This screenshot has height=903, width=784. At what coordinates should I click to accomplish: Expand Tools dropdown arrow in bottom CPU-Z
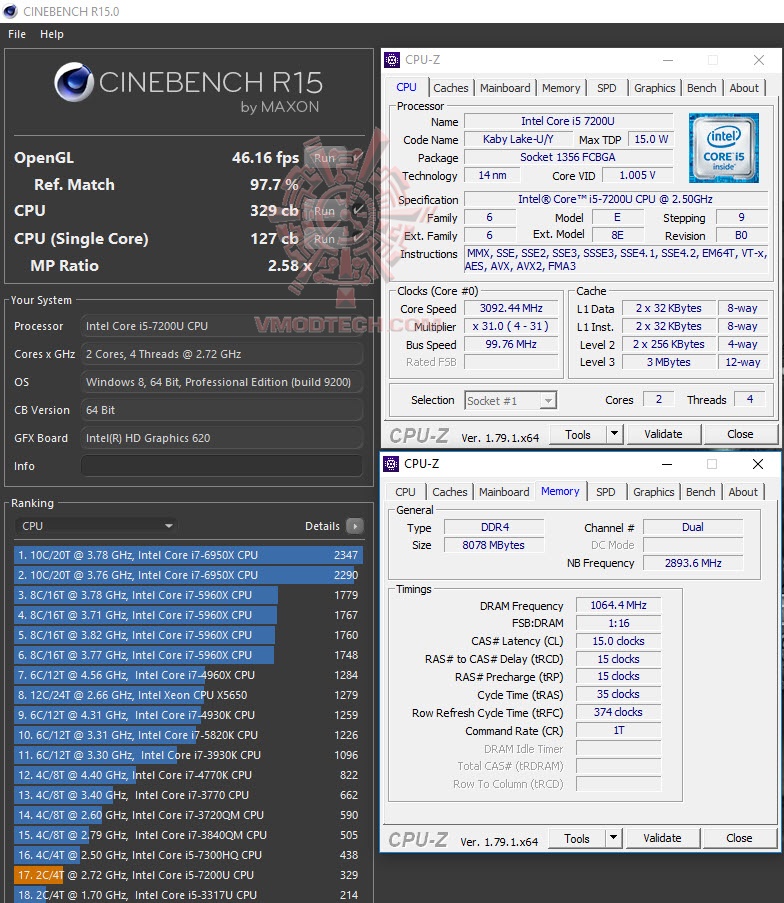click(613, 838)
